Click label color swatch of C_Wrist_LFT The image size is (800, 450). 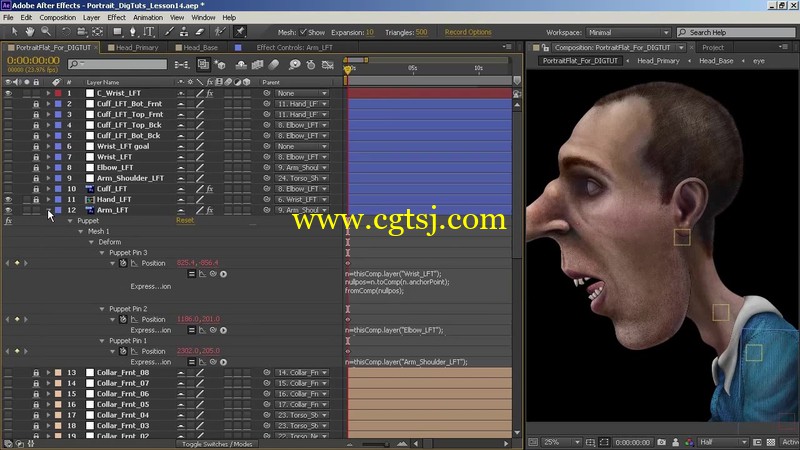[58, 93]
